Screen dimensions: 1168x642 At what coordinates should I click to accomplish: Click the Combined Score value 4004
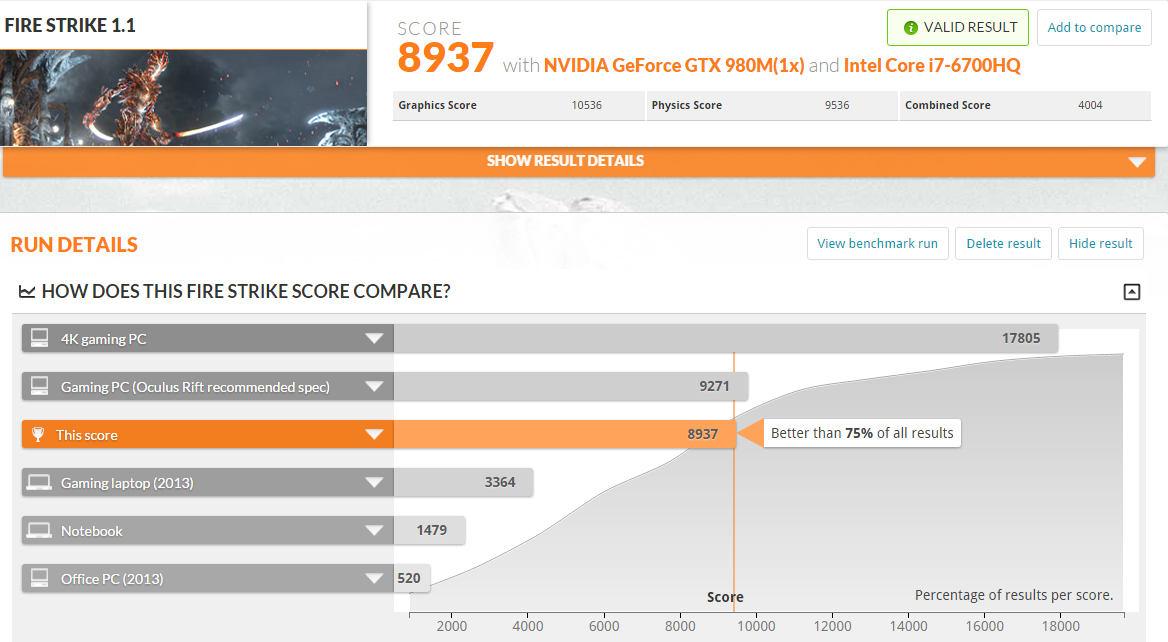(x=1090, y=105)
